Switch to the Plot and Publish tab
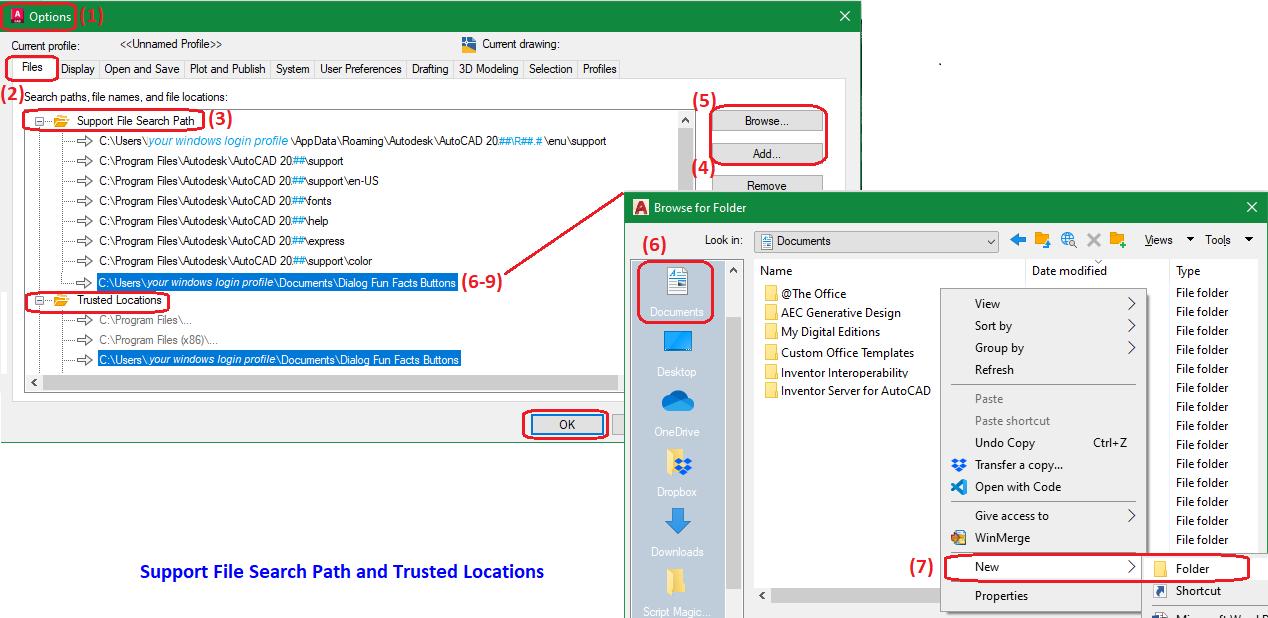This screenshot has height=618, width=1268. [228, 69]
